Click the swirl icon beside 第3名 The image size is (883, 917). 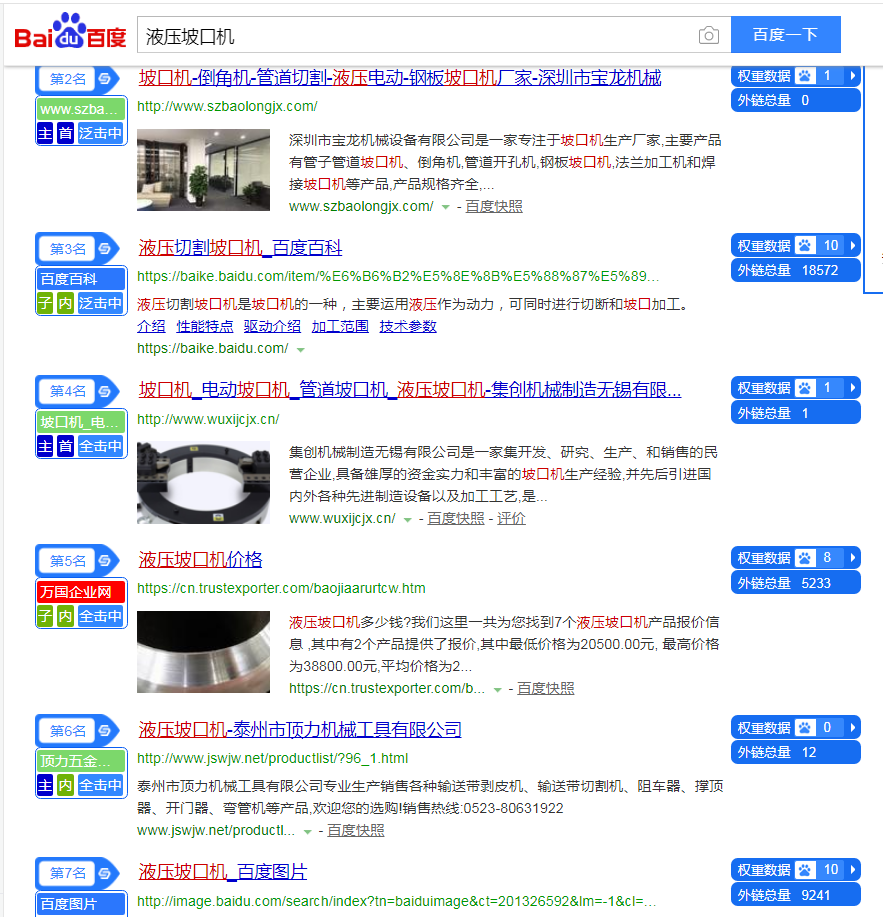click(105, 249)
